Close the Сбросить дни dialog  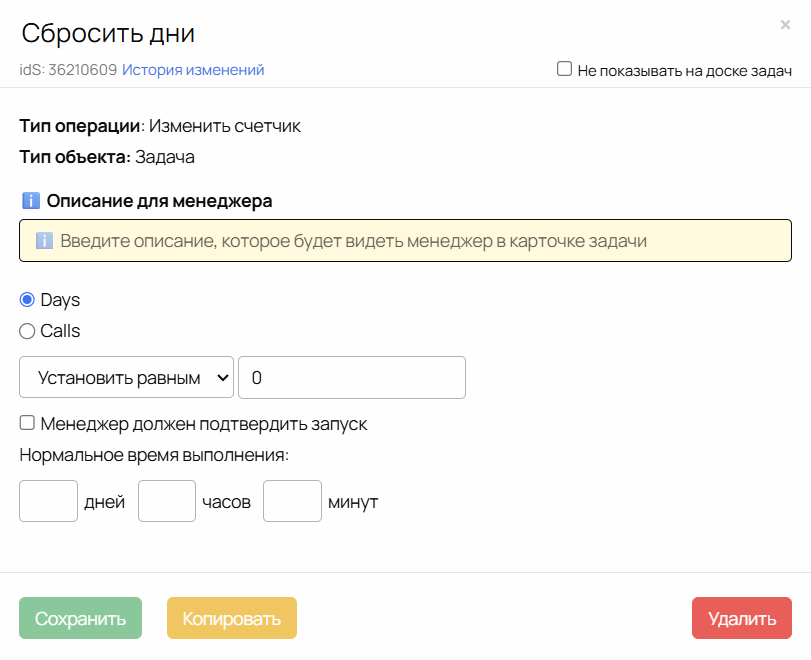pyautogui.click(x=785, y=24)
